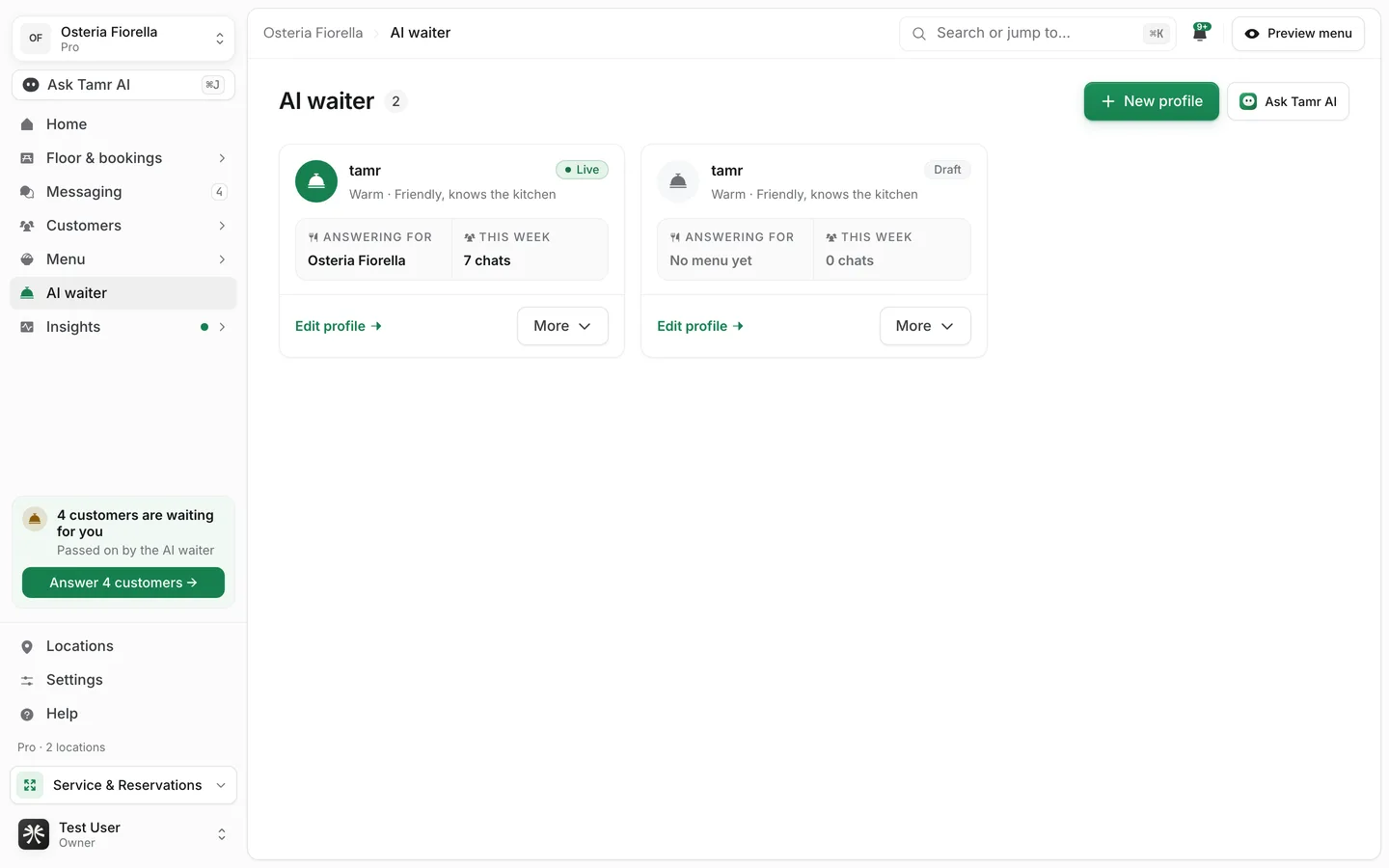Expand the Floor & bookings chevron
This screenshot has height=868, width=1389.
click(222, 158)
